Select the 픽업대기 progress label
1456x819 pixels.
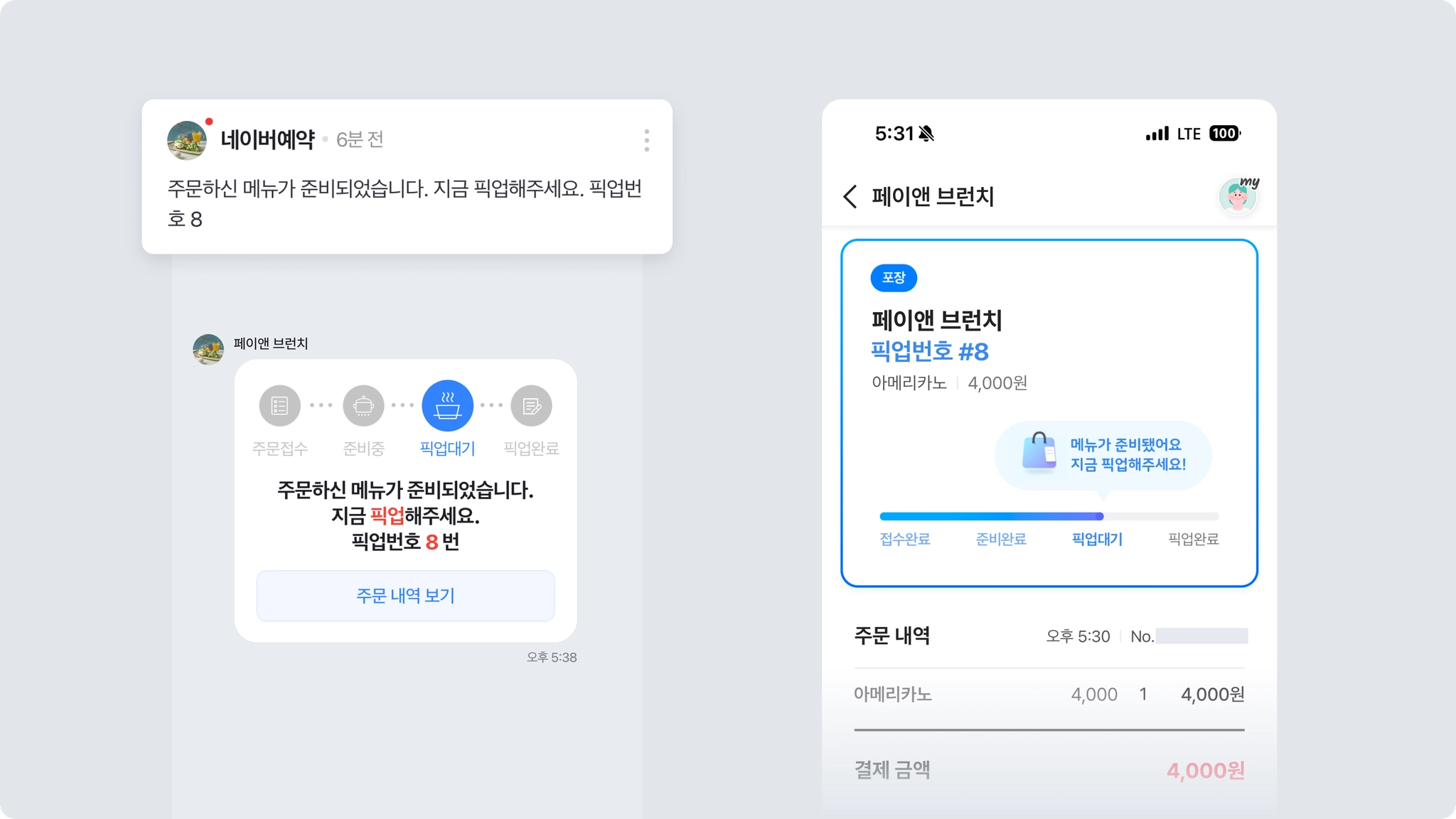click(1097, 539)
